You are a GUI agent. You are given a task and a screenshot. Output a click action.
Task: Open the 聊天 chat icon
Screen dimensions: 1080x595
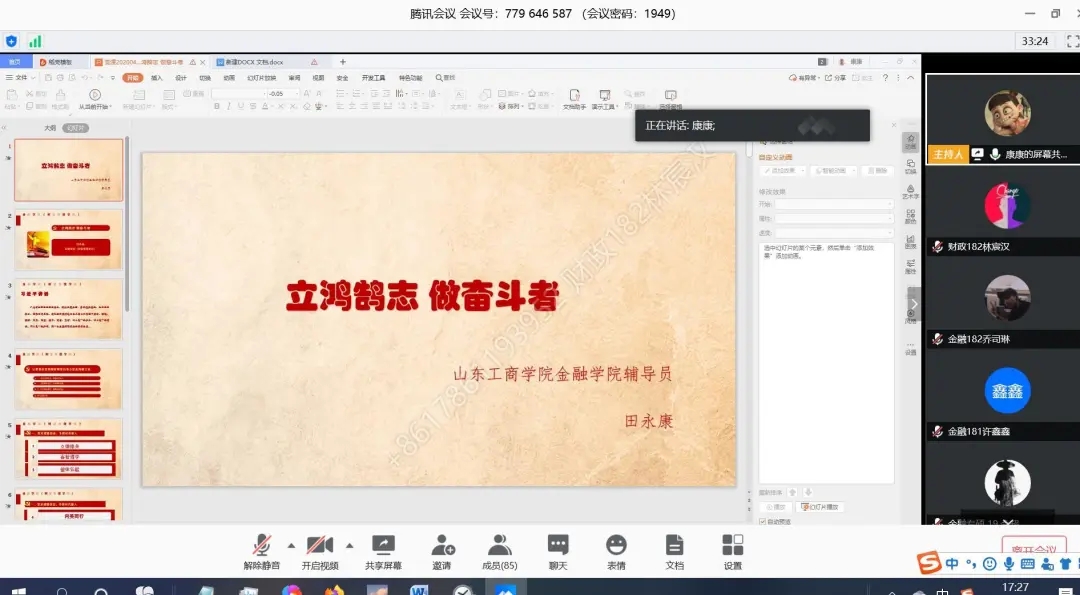point(558,545)
